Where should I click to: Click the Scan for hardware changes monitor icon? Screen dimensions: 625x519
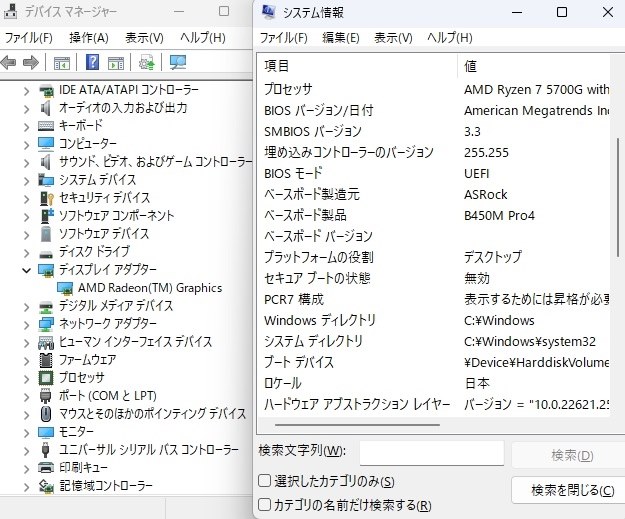pos(177,63)
